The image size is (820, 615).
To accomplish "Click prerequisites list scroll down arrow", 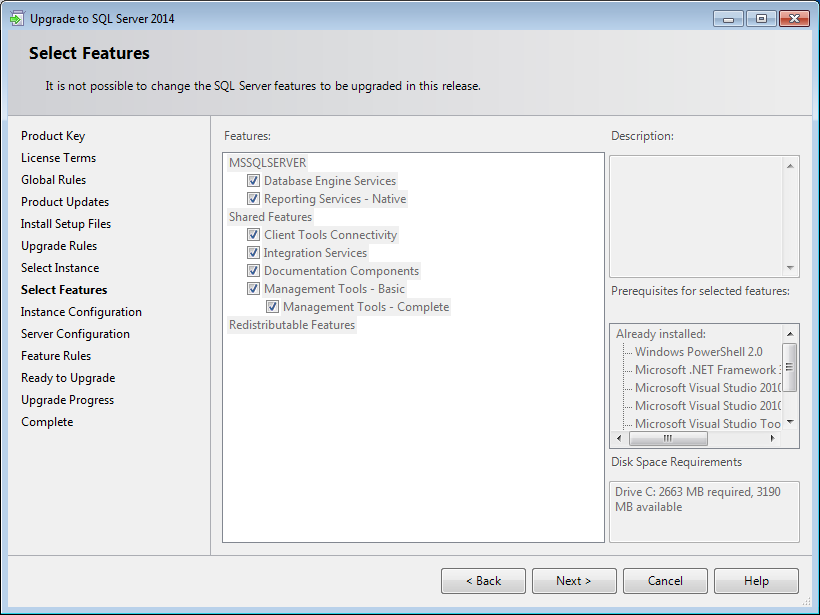I will (x=790, y=422).
